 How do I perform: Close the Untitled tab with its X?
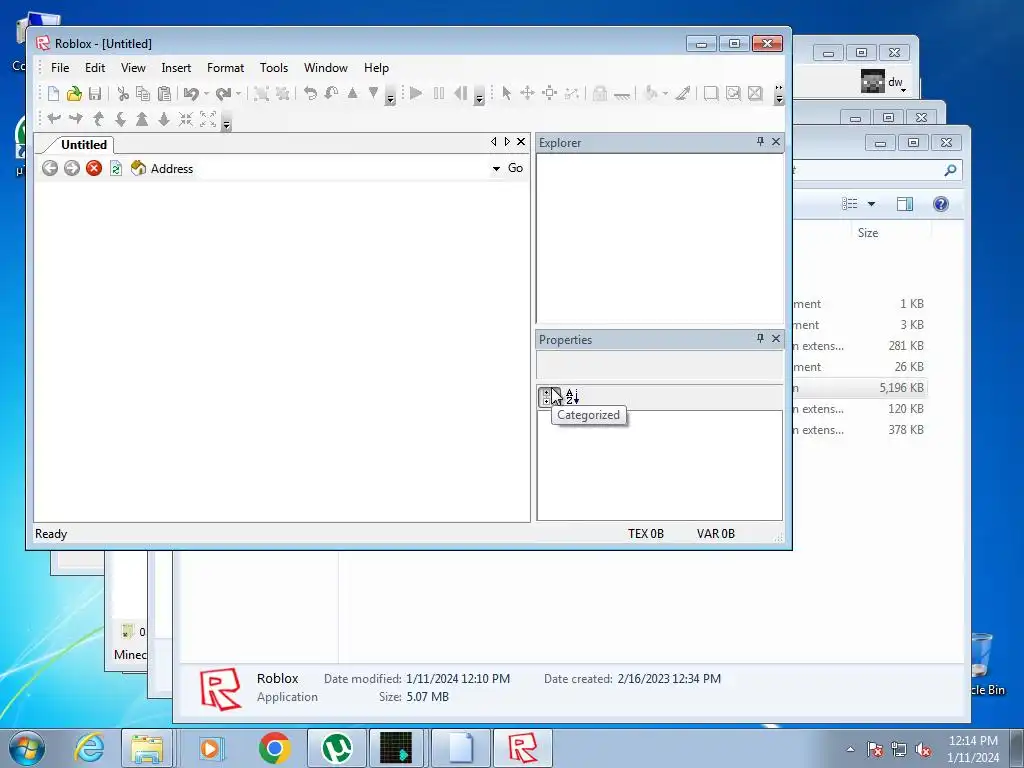coord(521,142)
